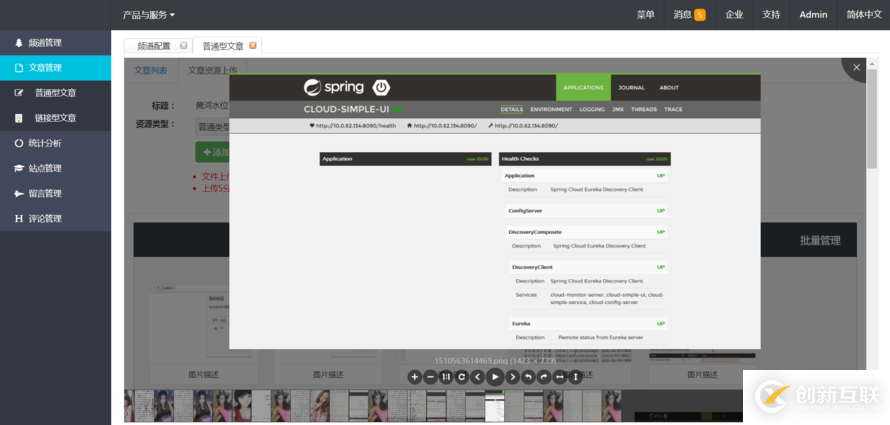Screen dimensions: 890x425
Task: Select the highlighted active thumbnail in the strip
Action: pos(494,405)
